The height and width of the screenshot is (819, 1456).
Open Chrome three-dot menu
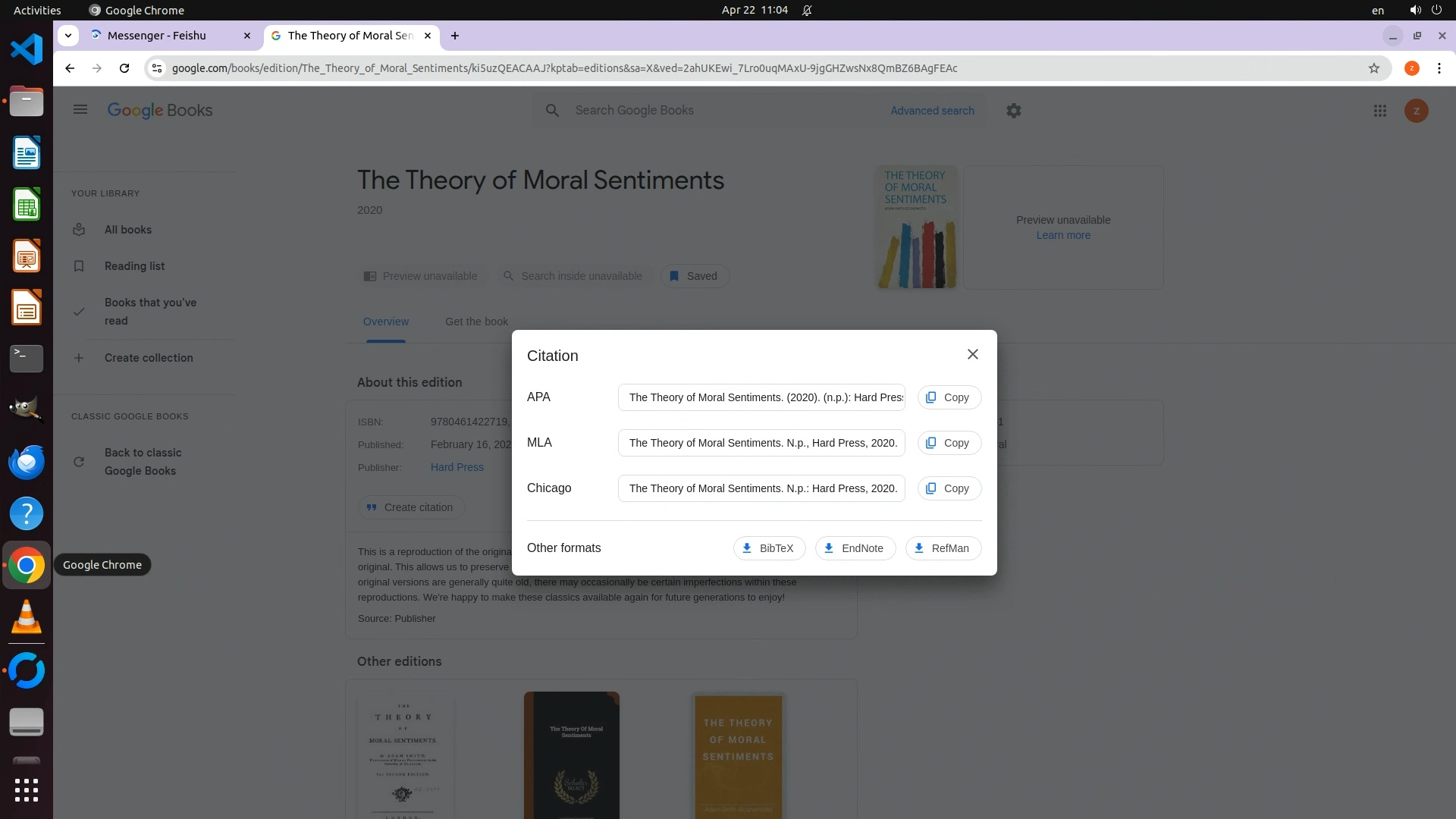[1439, 68]
